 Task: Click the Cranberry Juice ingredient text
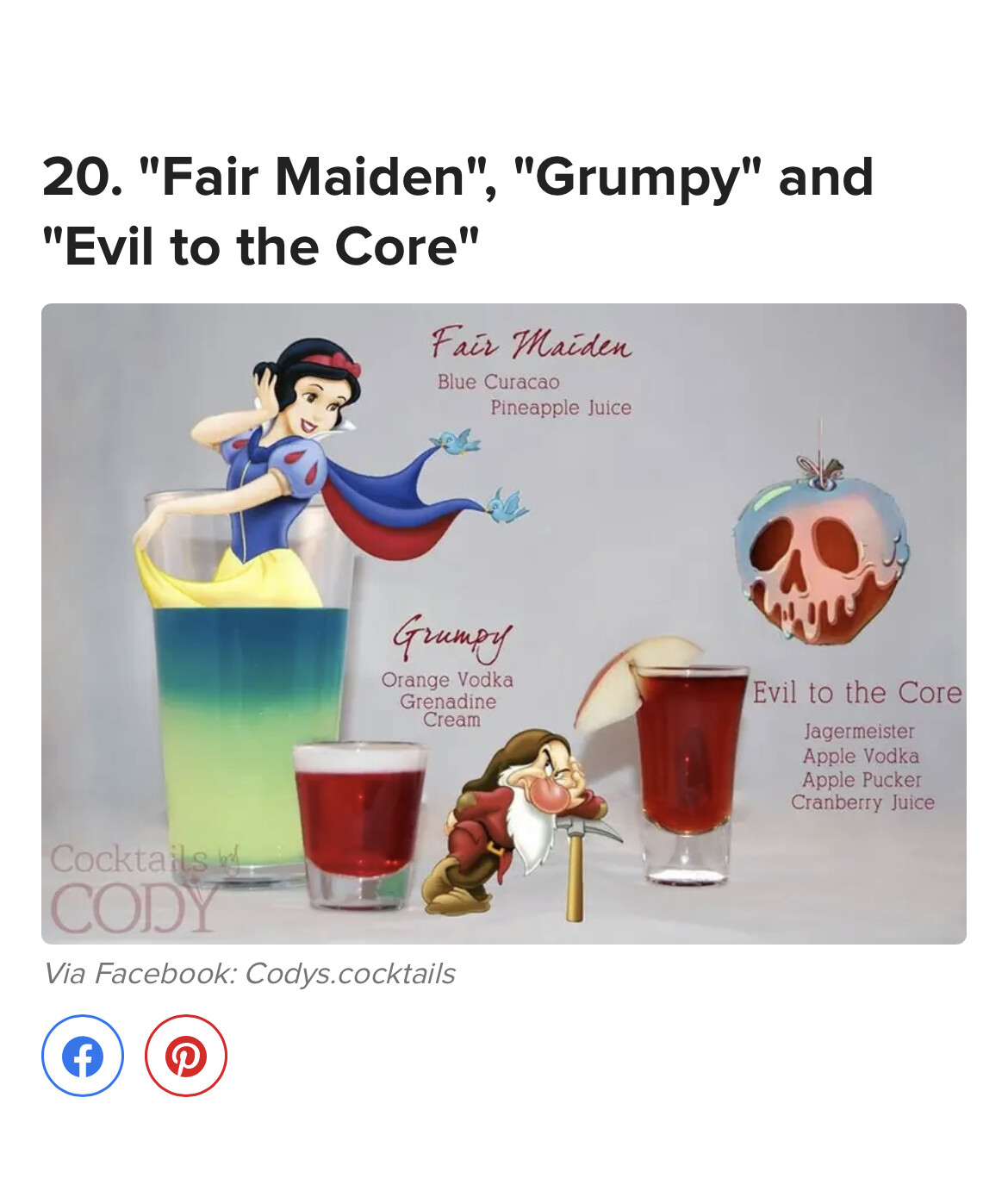click(862, 802)
